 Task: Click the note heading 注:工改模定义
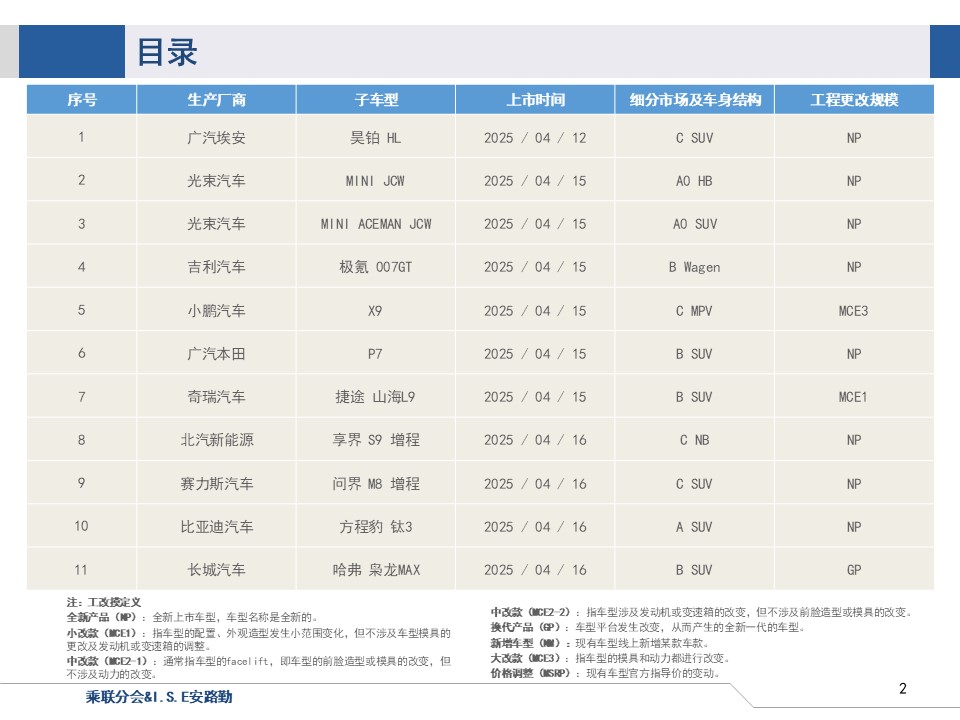point(103,602)
